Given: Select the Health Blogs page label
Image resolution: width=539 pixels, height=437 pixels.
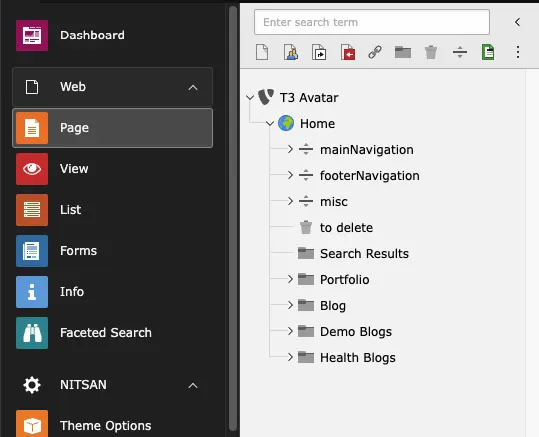Looking at the screenshot, I should click(x=358, y=358).
